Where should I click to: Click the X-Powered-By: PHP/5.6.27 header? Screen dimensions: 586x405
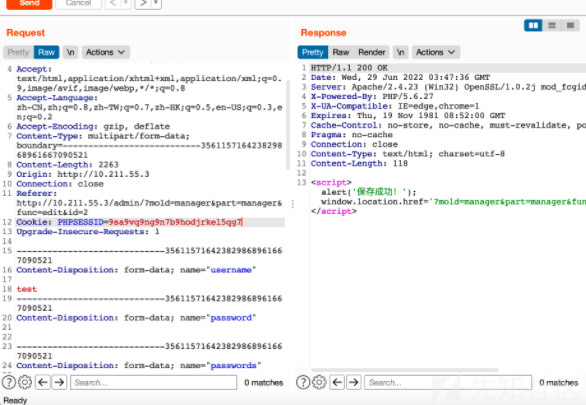[x=372, y=97]
